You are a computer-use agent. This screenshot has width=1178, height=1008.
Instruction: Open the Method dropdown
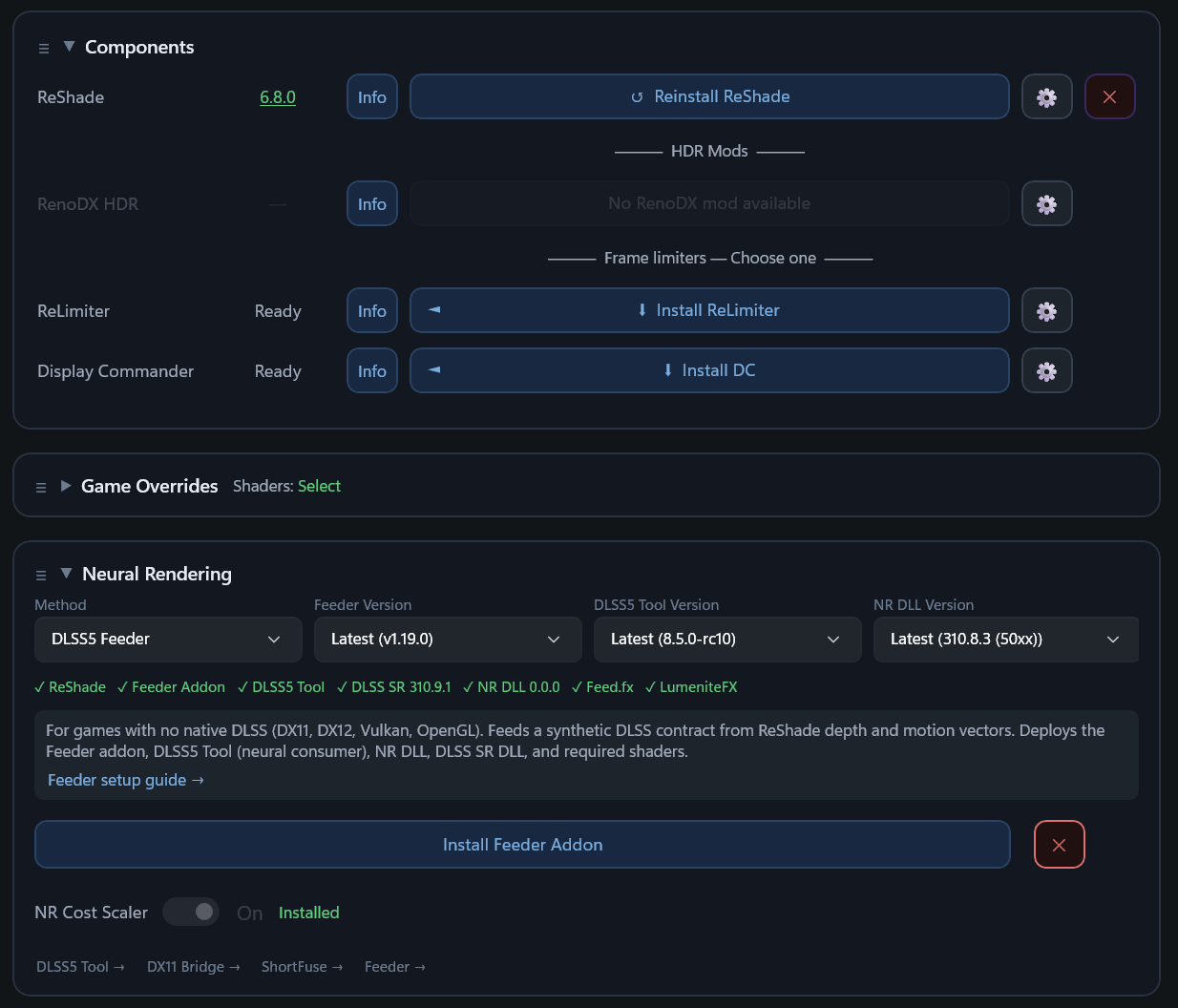coord(168,640)
